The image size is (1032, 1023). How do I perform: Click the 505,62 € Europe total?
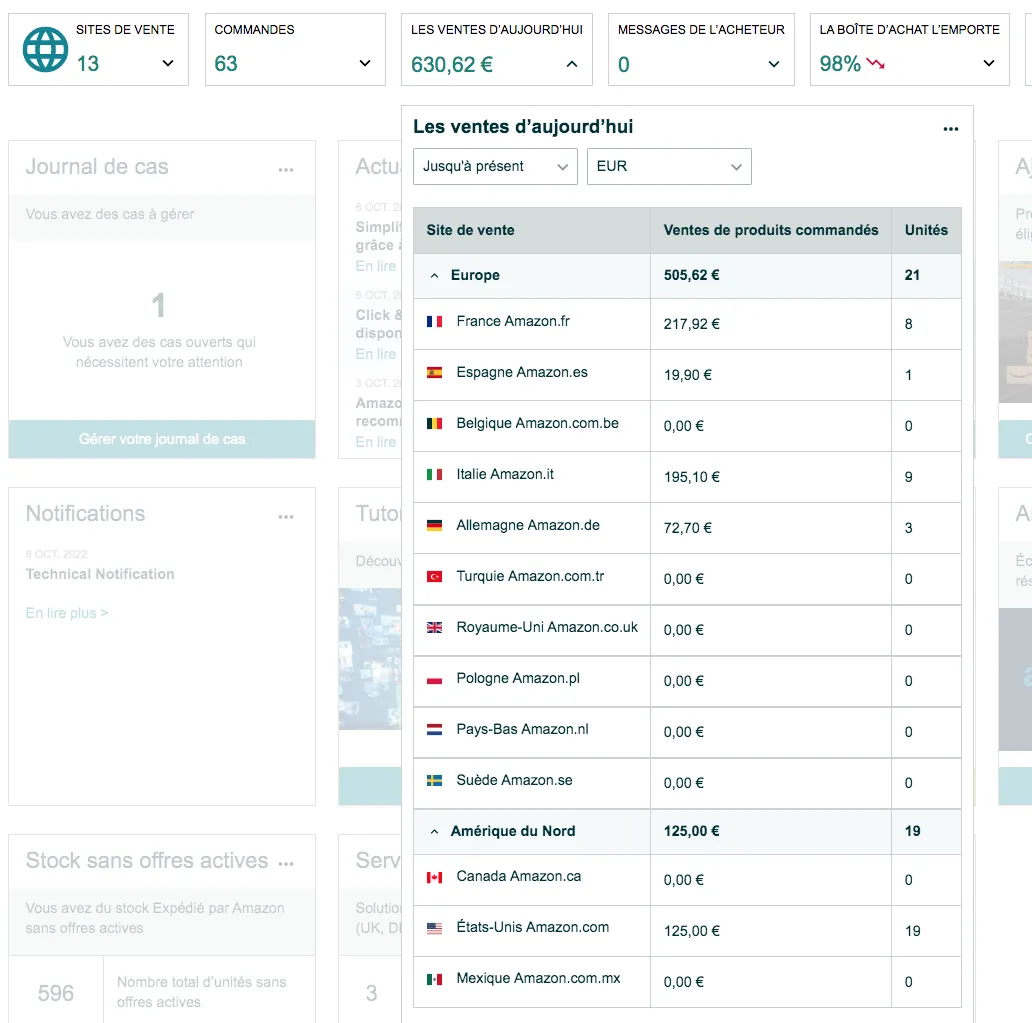(691, 275)
